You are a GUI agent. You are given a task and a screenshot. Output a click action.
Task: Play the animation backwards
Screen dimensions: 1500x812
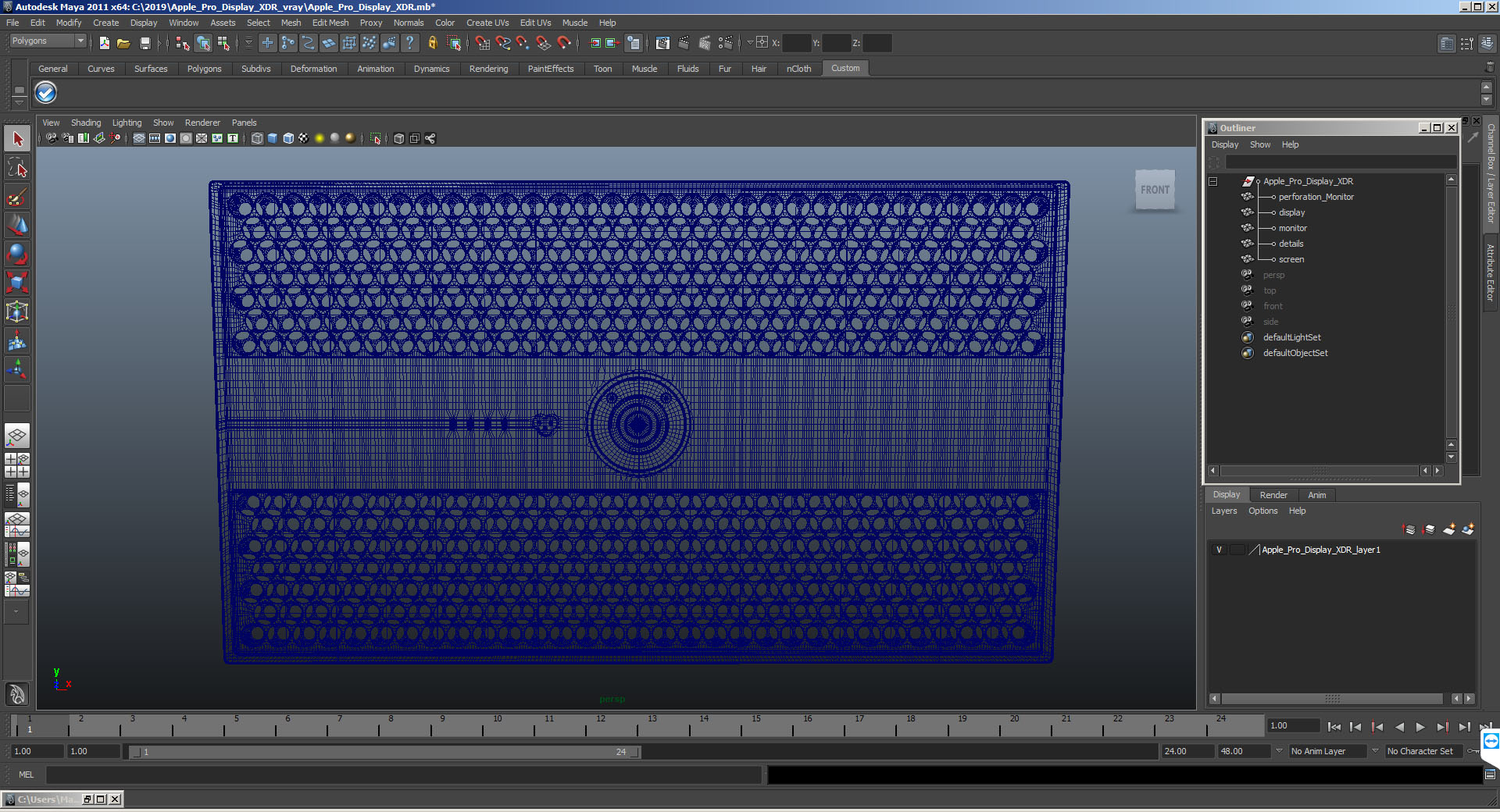(x=1399, y=727)
